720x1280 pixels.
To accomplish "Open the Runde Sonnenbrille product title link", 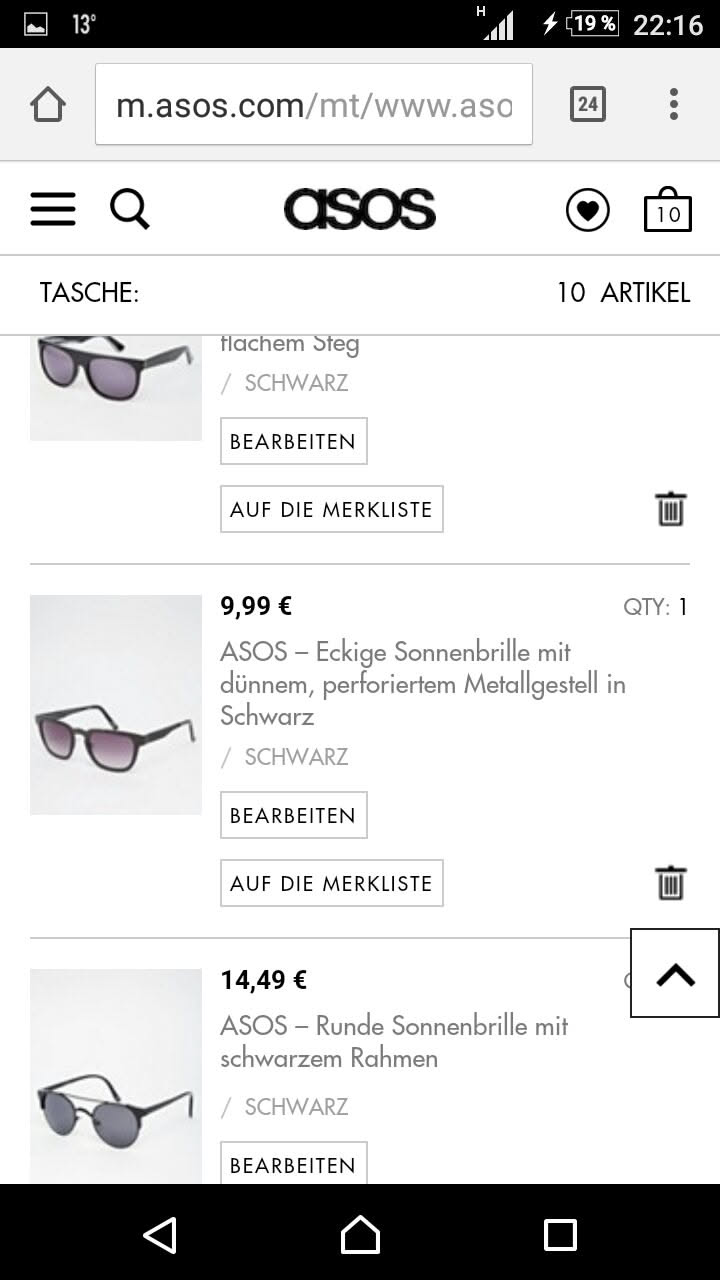I will [x=394, y=1042].
